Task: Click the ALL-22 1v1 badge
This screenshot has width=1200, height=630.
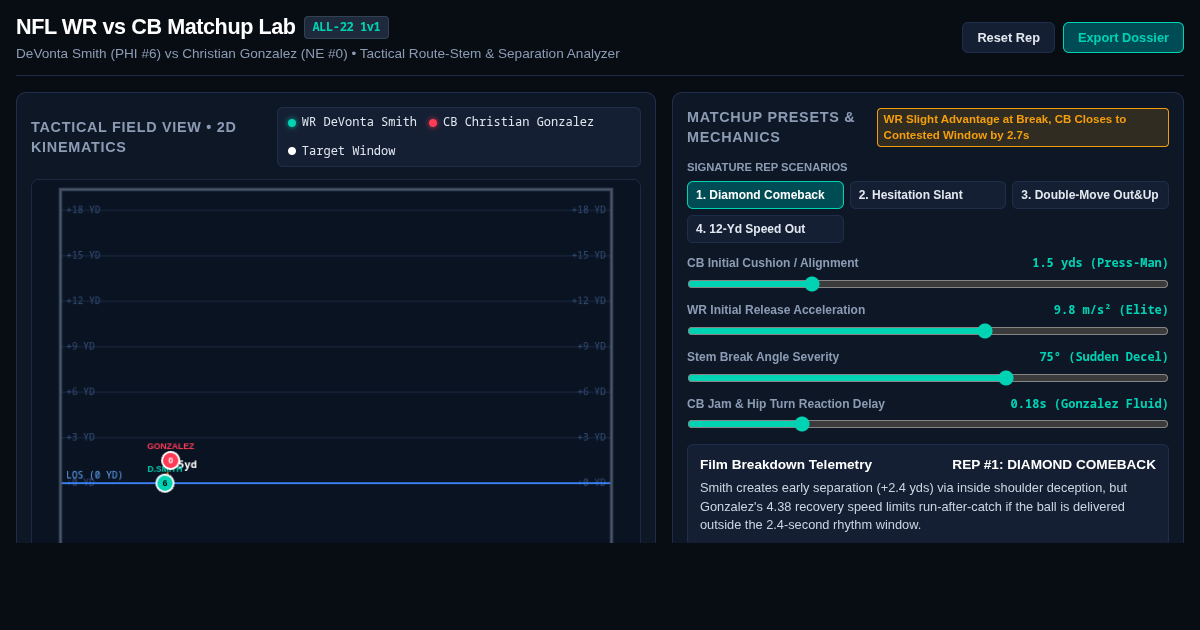Action: [x=346, y=27]
